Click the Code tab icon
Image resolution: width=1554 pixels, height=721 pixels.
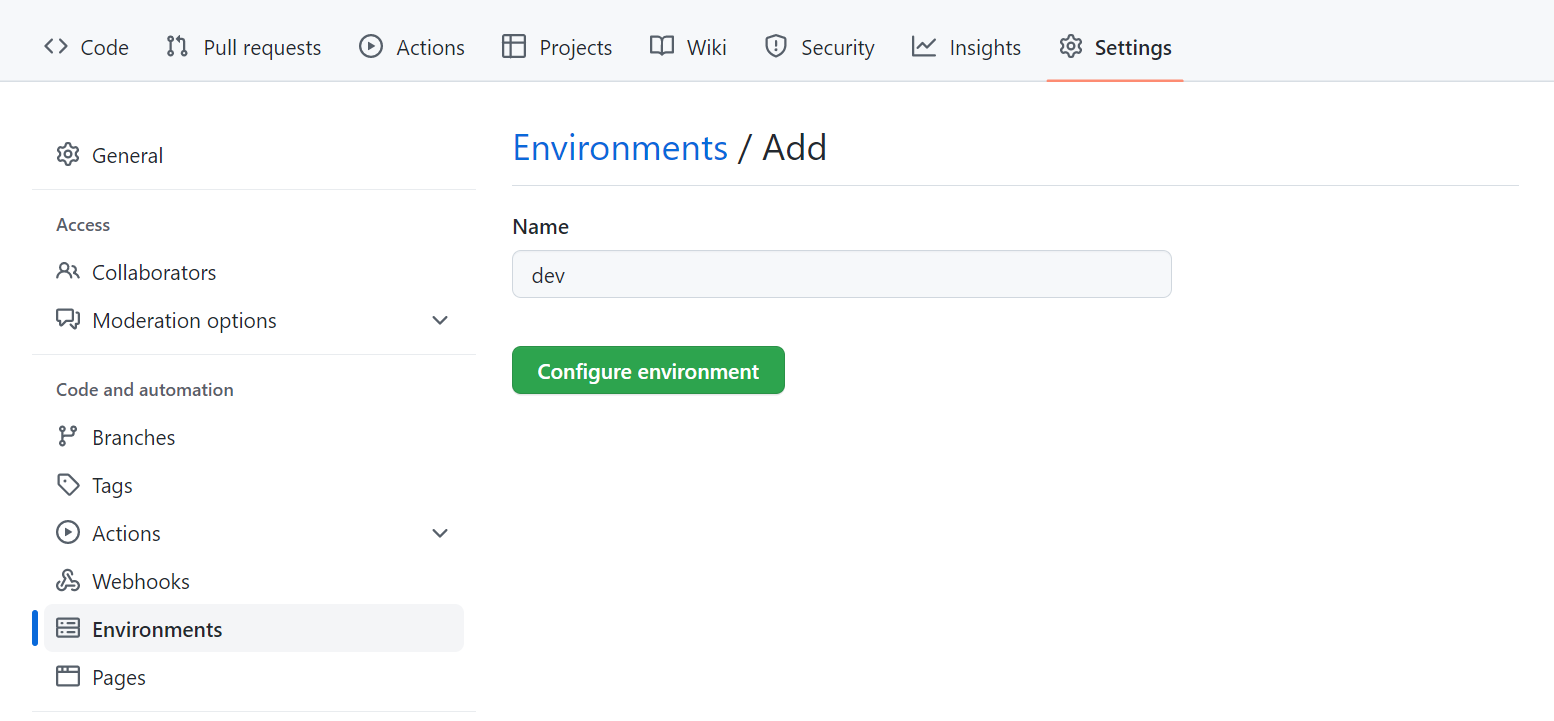56,46
